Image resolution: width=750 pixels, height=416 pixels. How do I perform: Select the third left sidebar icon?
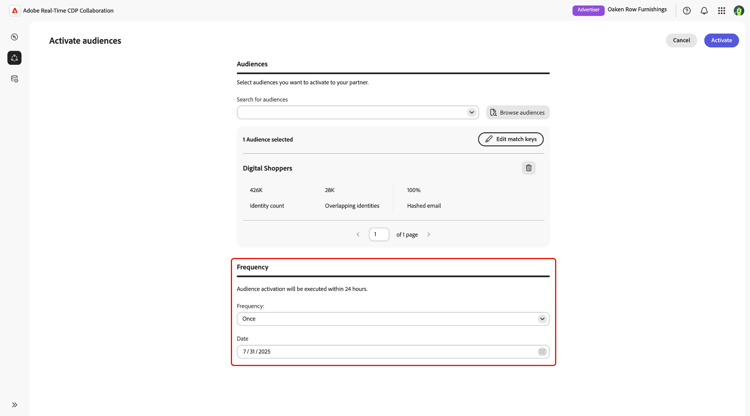[x=15, y=79]
